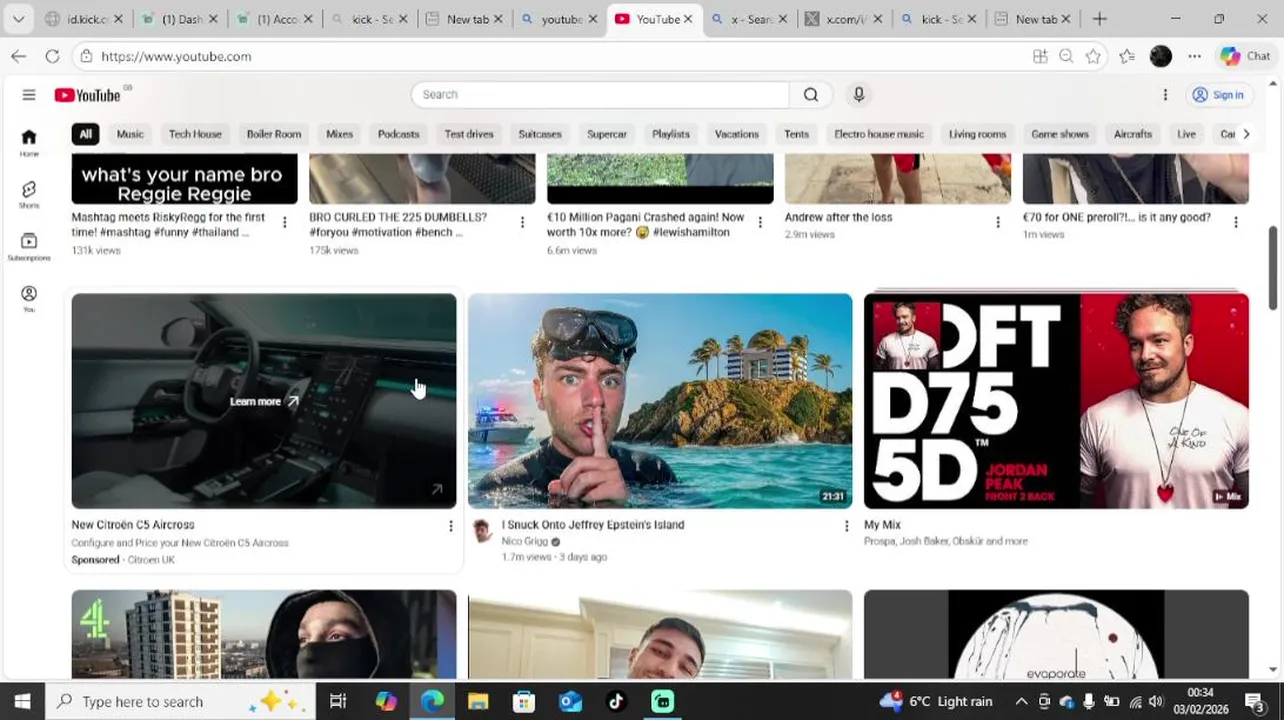Start voice search with the microphone icon

click(x=858, y=94)
